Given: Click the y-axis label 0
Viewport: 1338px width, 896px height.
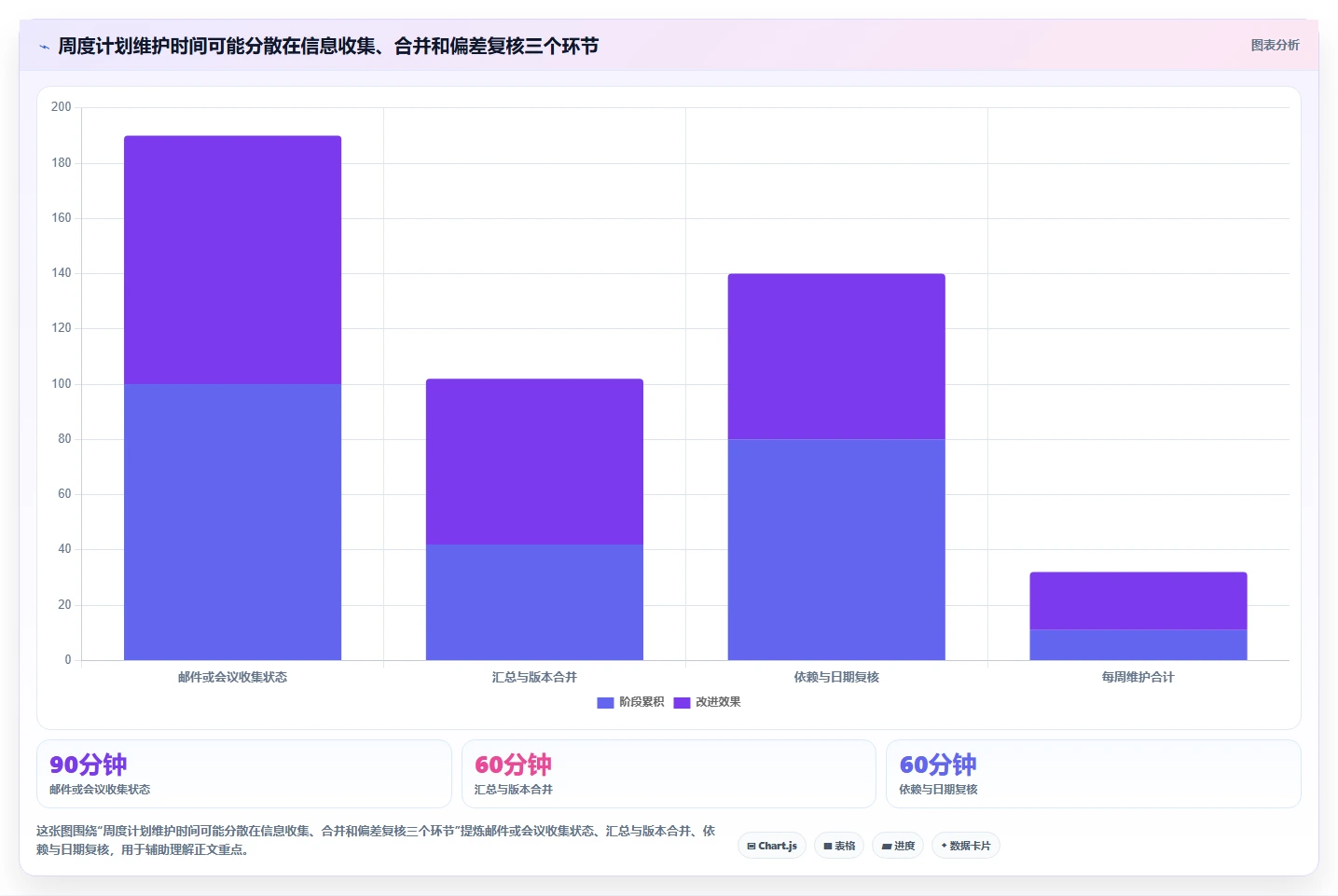Looking at the screenshot, I should coord(68,660).
